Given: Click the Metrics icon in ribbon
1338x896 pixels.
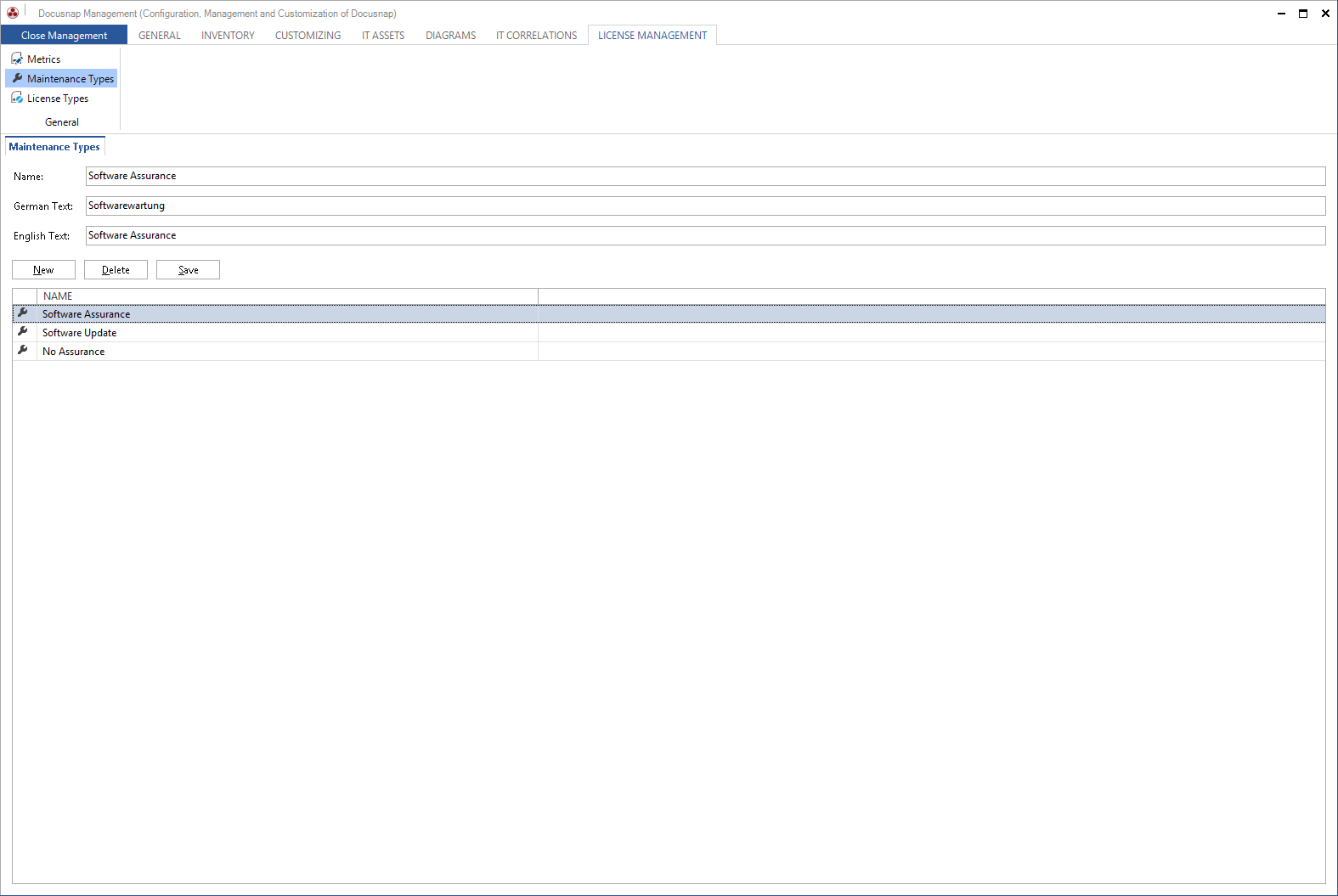Looking at the screenshot, I should [17, 59].
